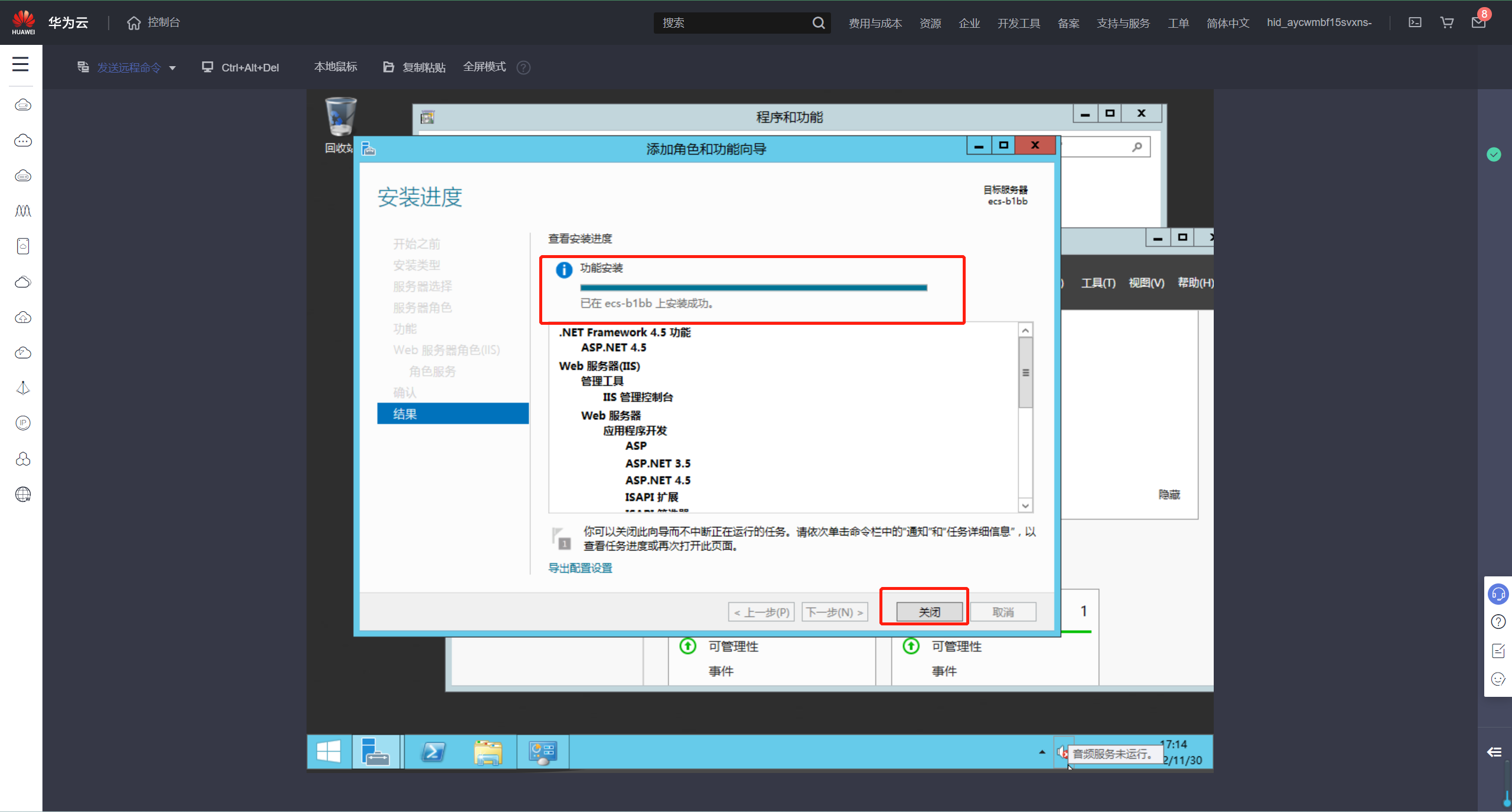Click the notification flag icon in wizard
1512x812 pixels.
pos(561,538)
